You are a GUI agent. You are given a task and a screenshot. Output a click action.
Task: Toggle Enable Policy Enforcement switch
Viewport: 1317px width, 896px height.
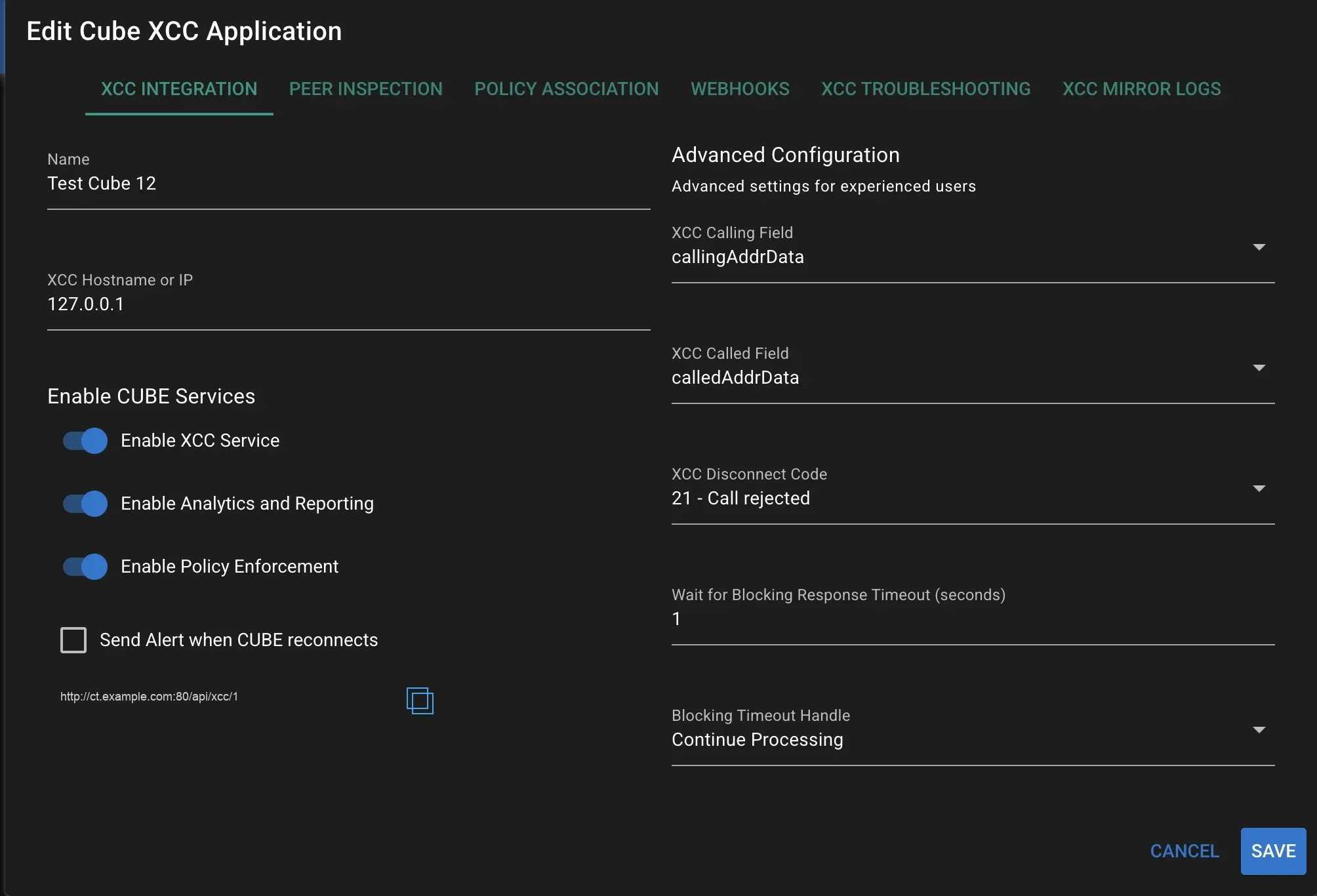(85, 567)
